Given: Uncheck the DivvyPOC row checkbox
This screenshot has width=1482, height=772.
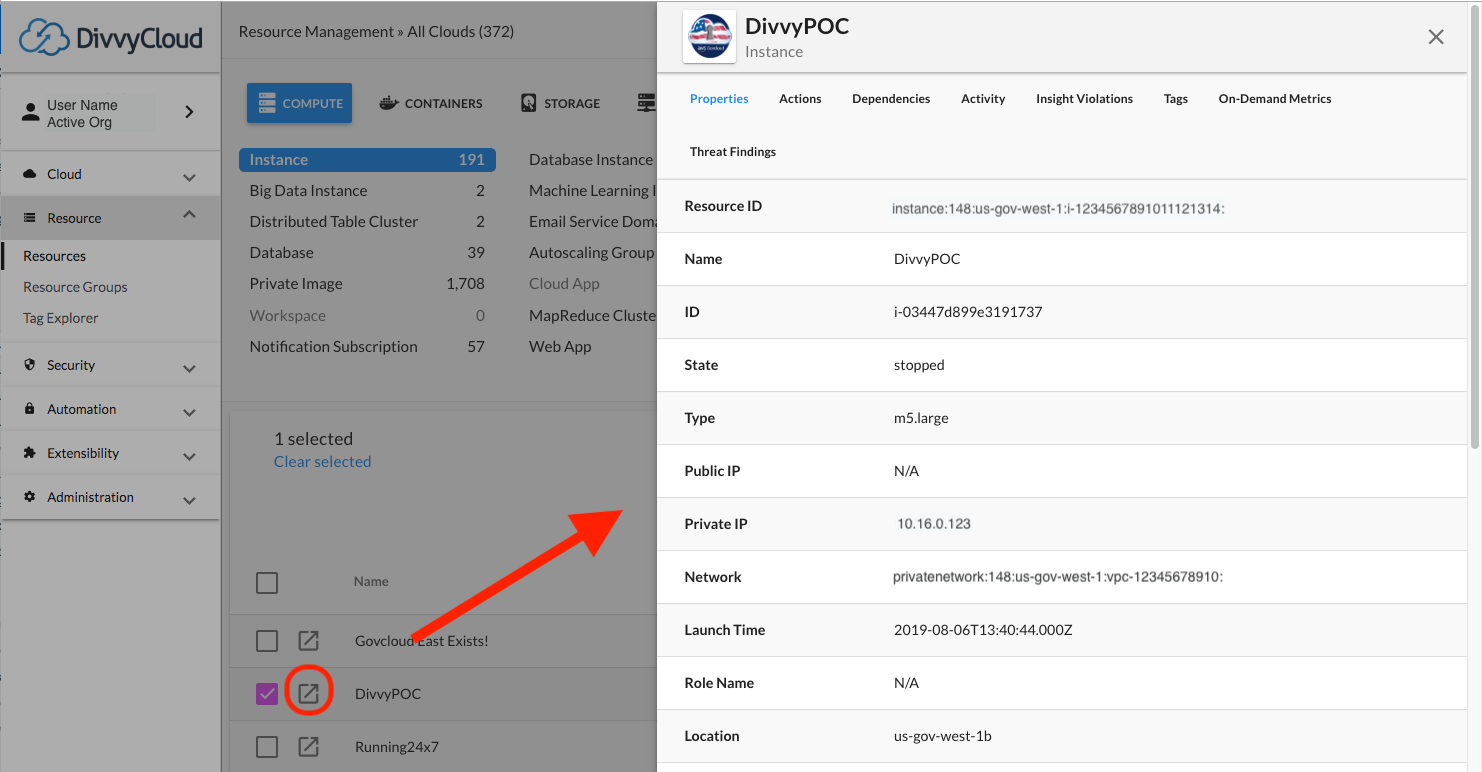Looking at the screenshot, I should (267, 694).
